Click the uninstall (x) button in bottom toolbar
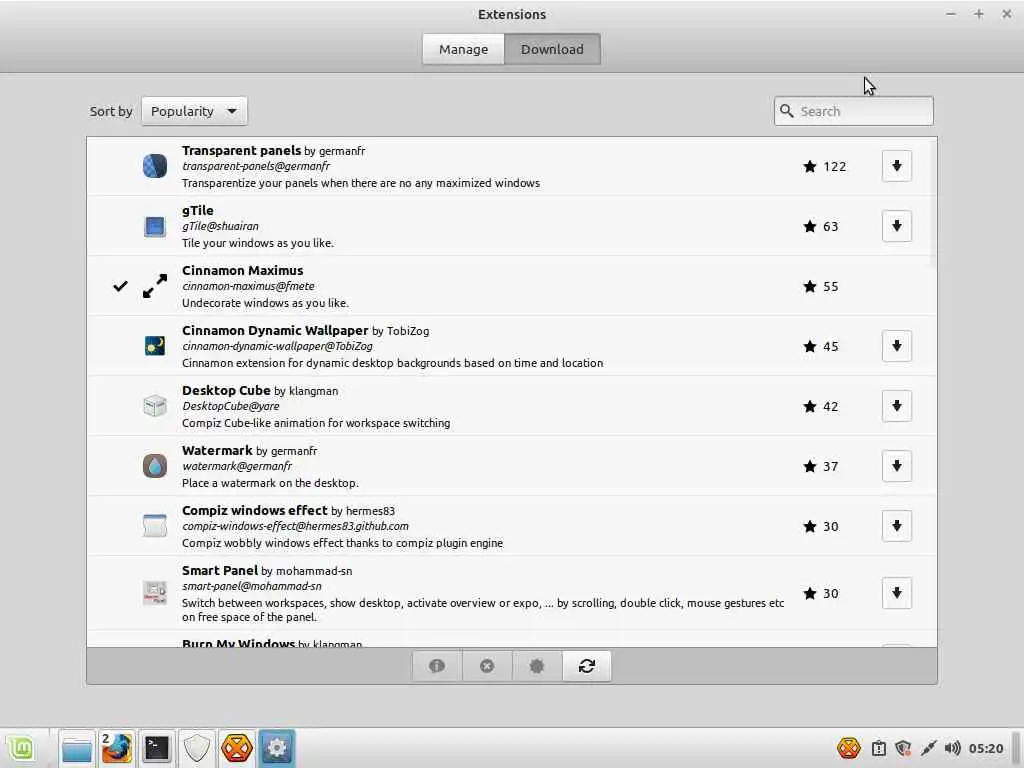 [x=487, y=665]
